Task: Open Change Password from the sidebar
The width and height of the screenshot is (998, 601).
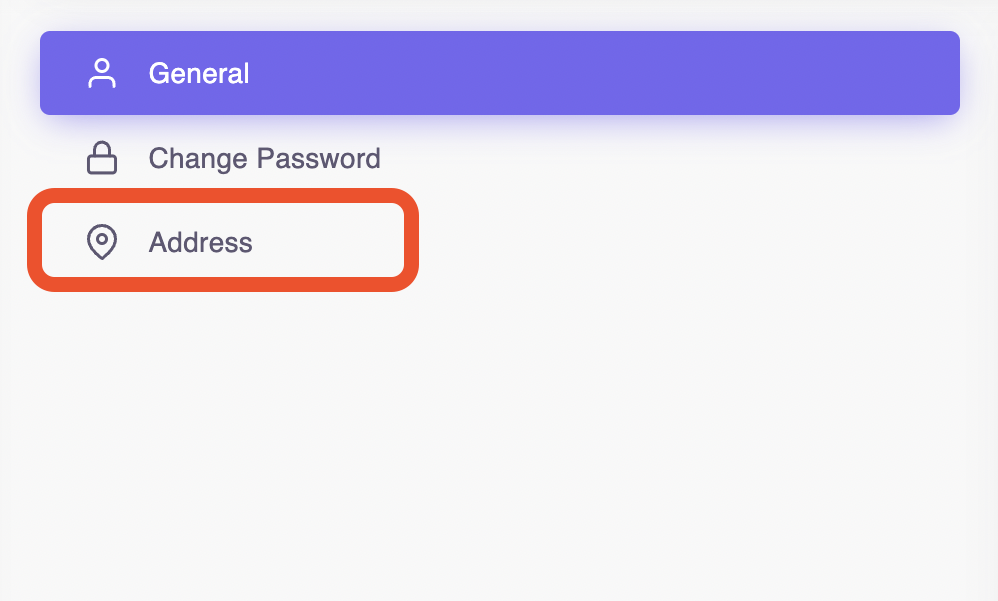Action: tap(264, 158)
